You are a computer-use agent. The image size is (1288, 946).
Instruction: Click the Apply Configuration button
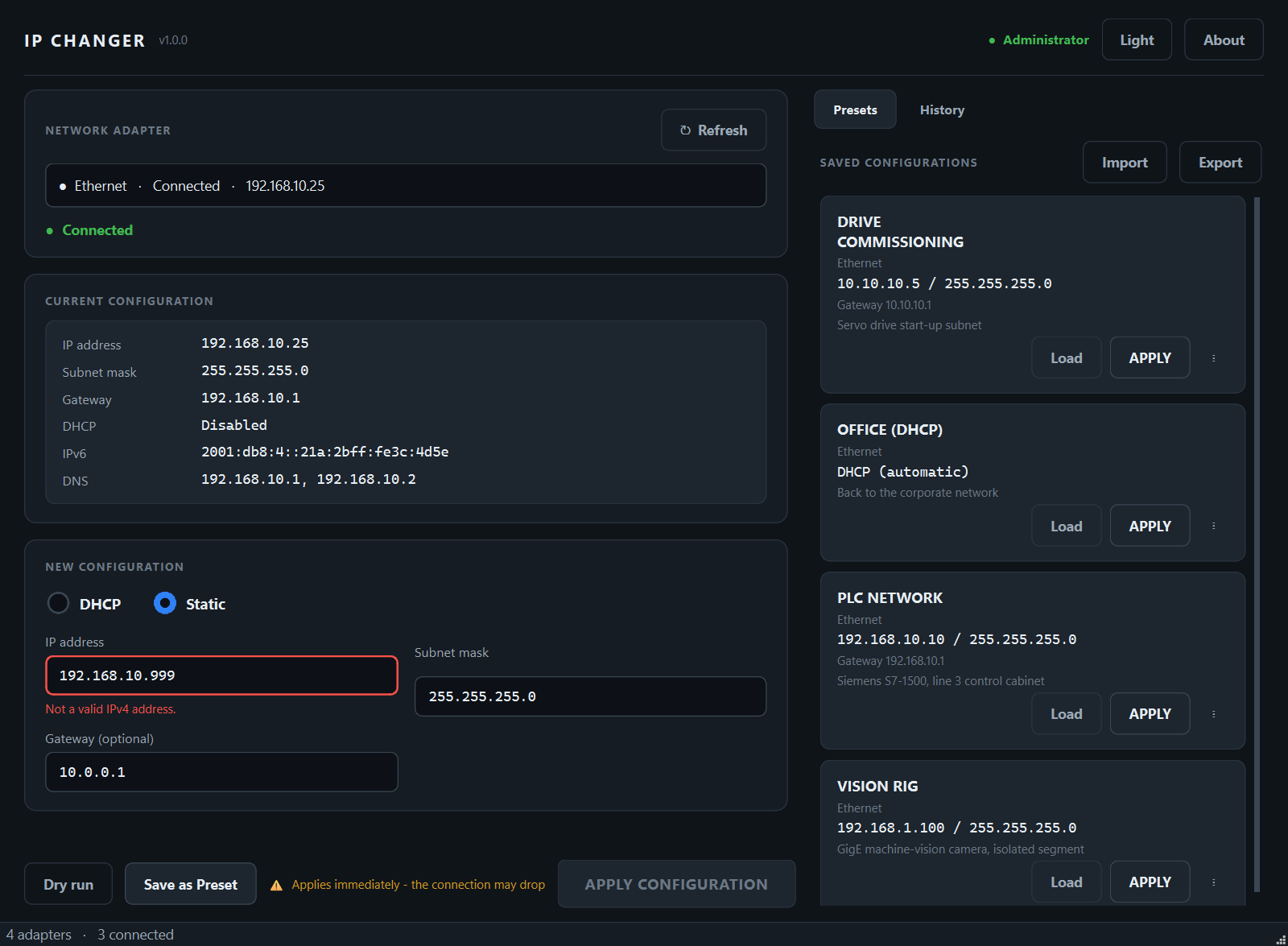(676, 884)
